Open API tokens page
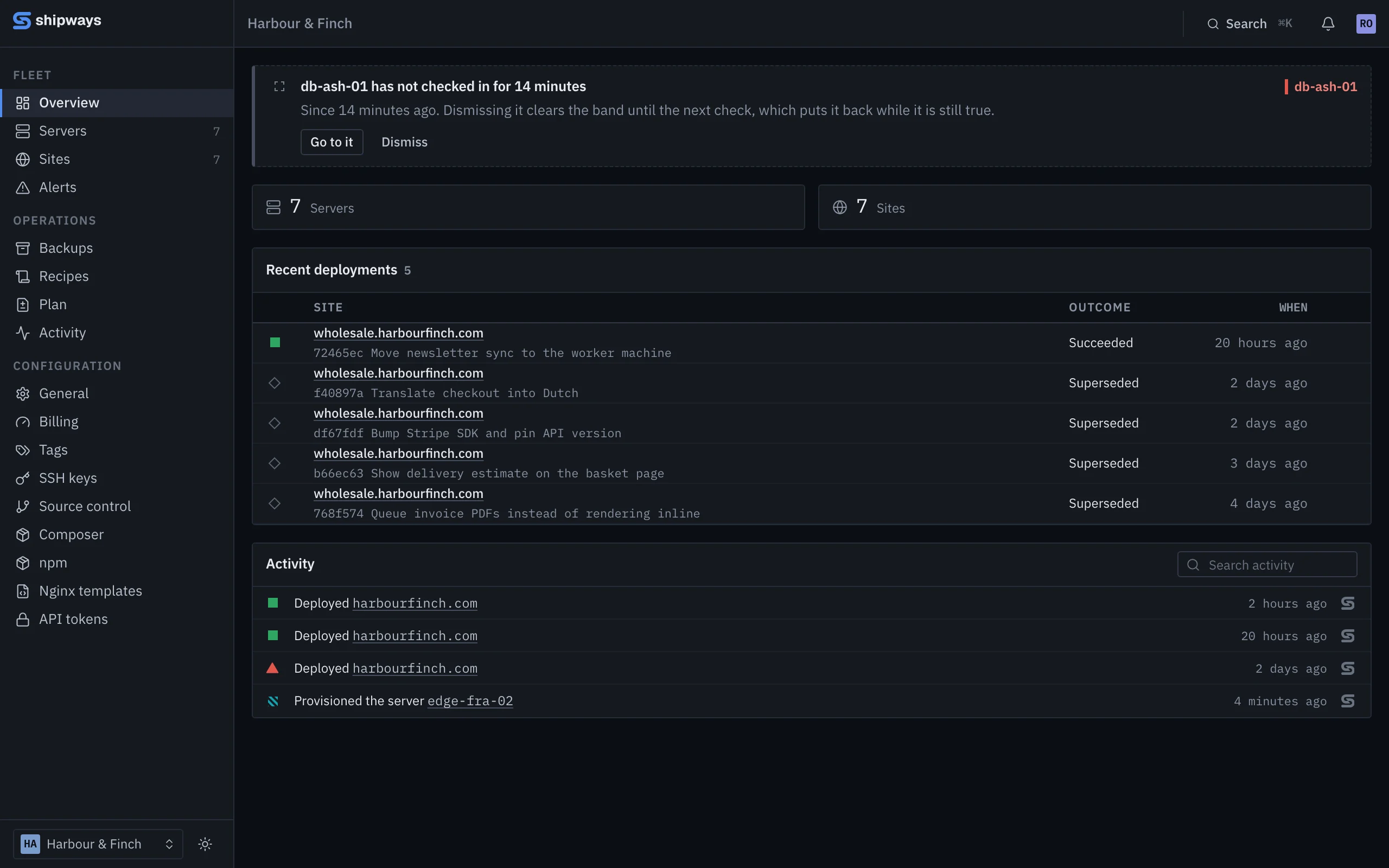The image size is (1389, 868). (x=117, y=618)
